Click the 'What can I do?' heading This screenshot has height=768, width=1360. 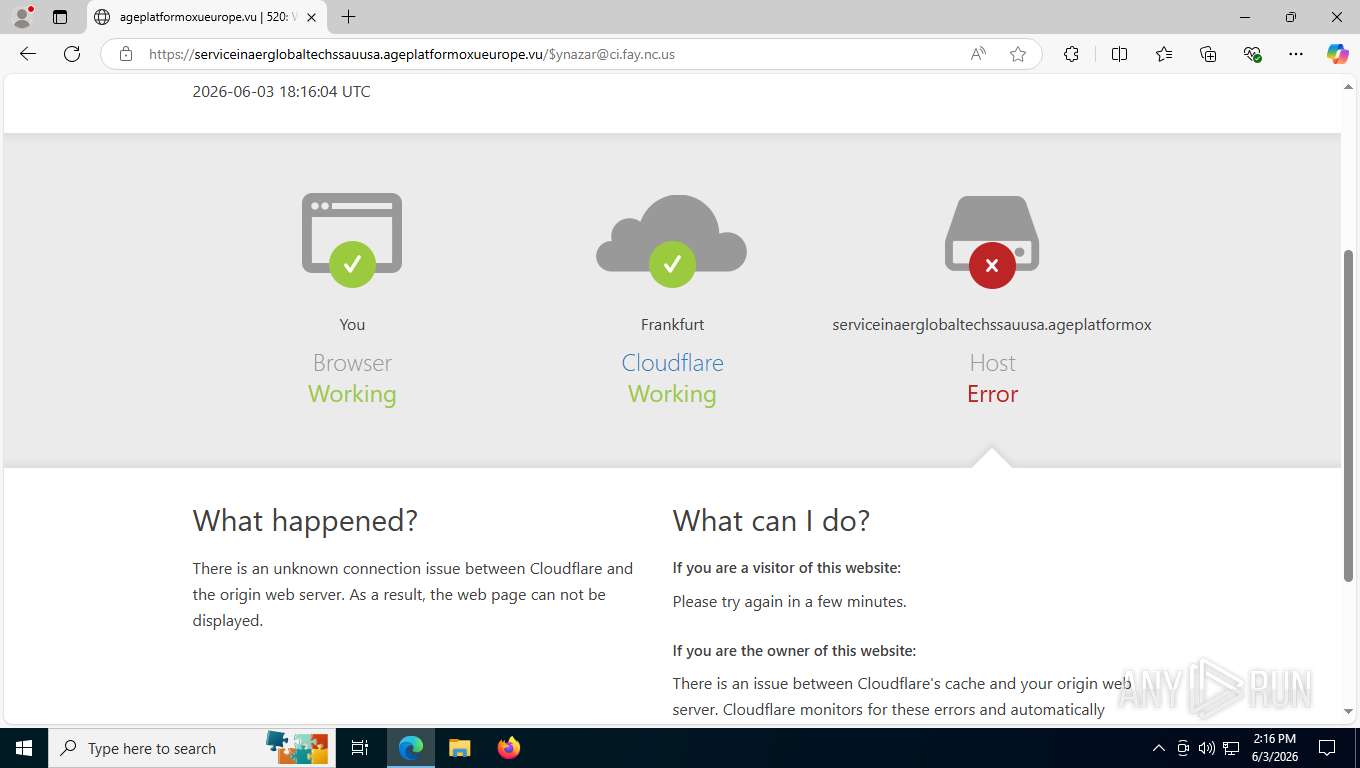[771, 520]
